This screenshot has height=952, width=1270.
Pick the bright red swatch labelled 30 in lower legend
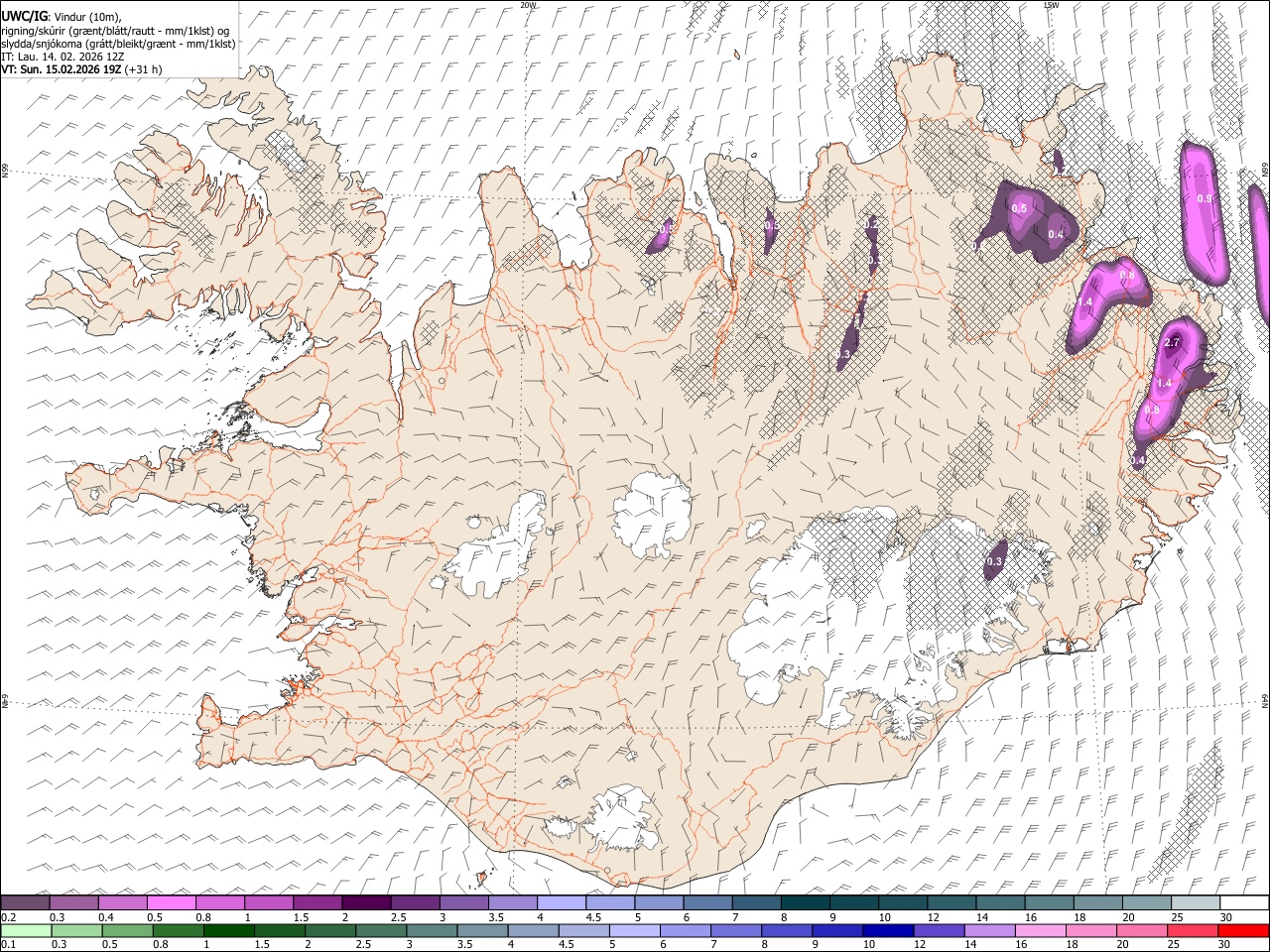point(1243,930)
